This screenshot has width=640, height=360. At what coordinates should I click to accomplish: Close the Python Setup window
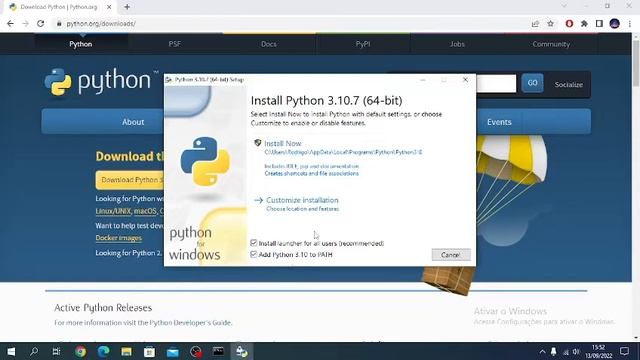pos(465,80)
